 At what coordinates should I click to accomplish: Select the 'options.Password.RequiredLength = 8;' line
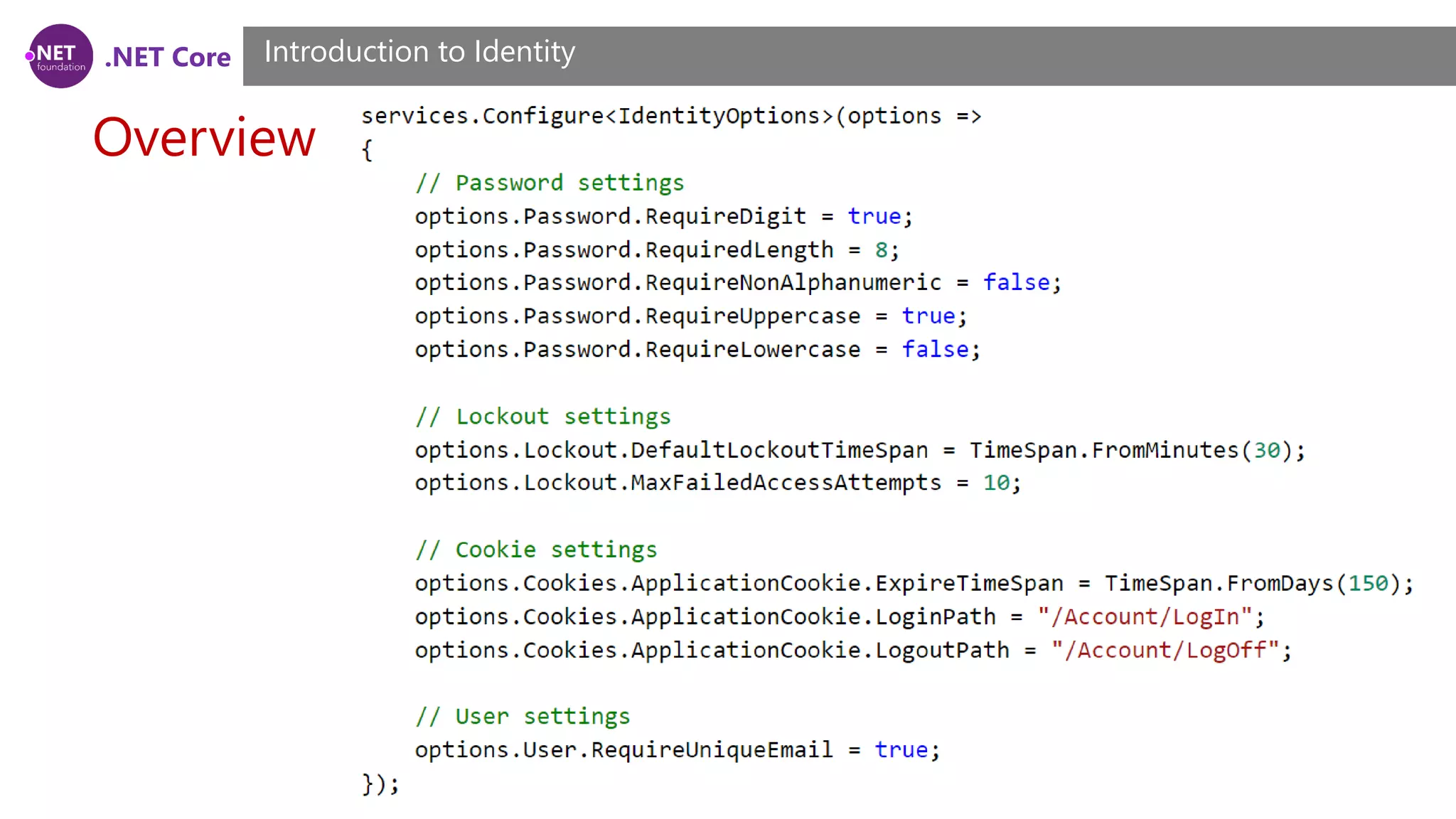[x=658, y=250]
